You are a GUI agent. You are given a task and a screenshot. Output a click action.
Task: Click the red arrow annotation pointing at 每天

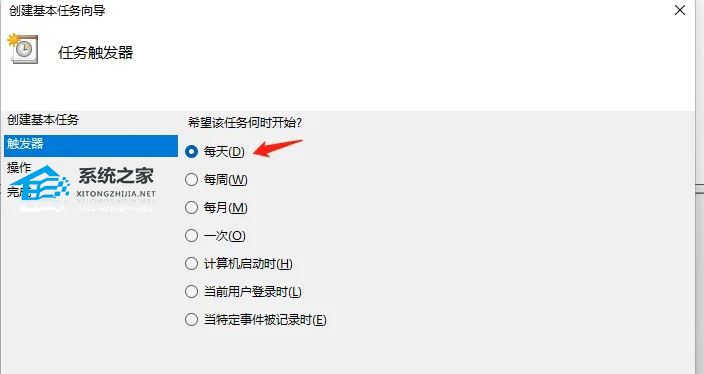click(278, 148)
